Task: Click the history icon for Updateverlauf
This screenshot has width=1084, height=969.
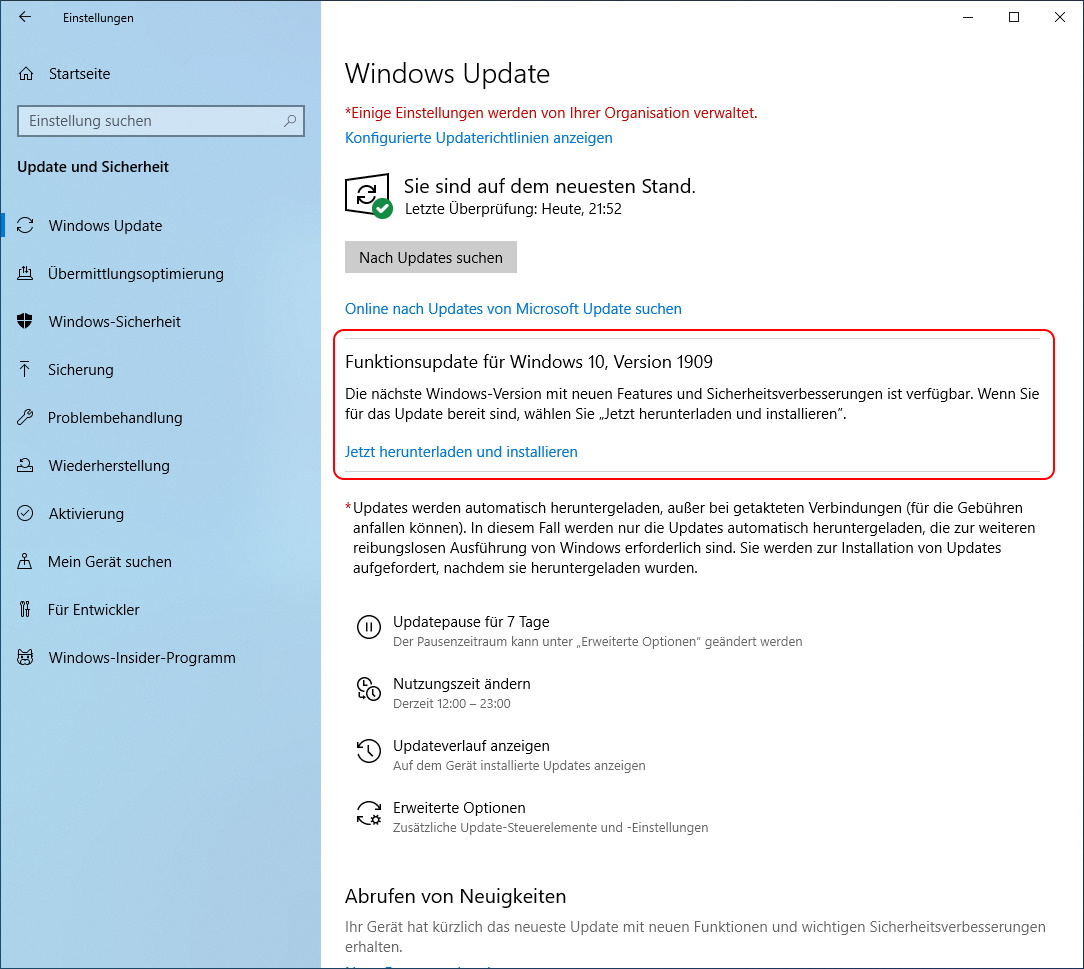Action: pos(368,751)
